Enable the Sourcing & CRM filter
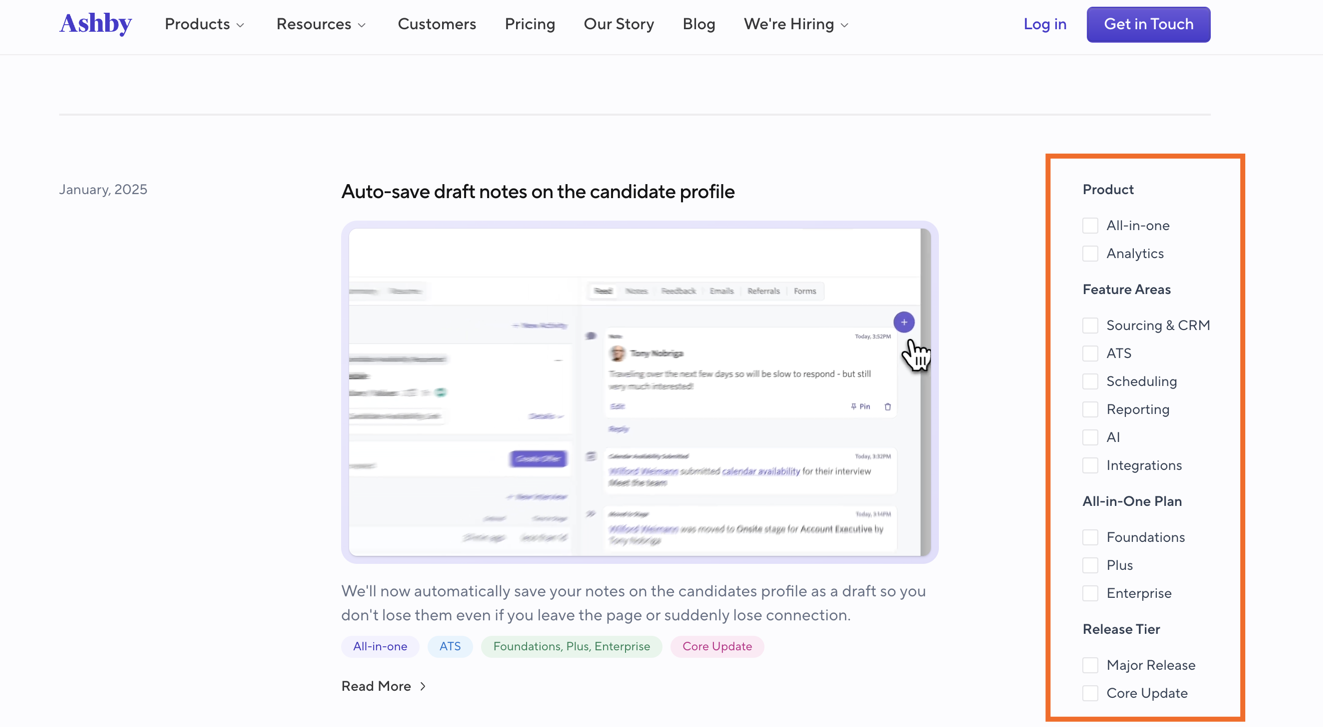1323x727 pixels. (1090, 326)
